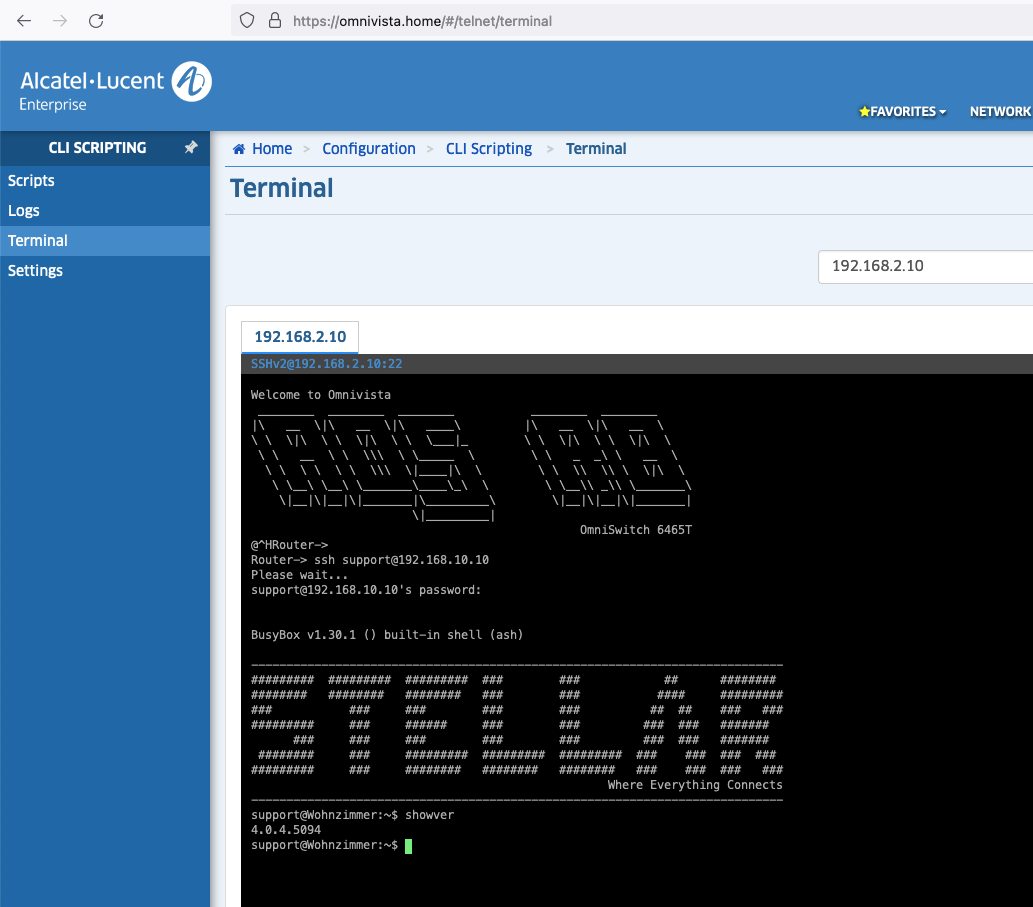The width and height of the screenshot is (1033, 907).
Task: Click the Home breadcrumb link
Action: (271, 149)
